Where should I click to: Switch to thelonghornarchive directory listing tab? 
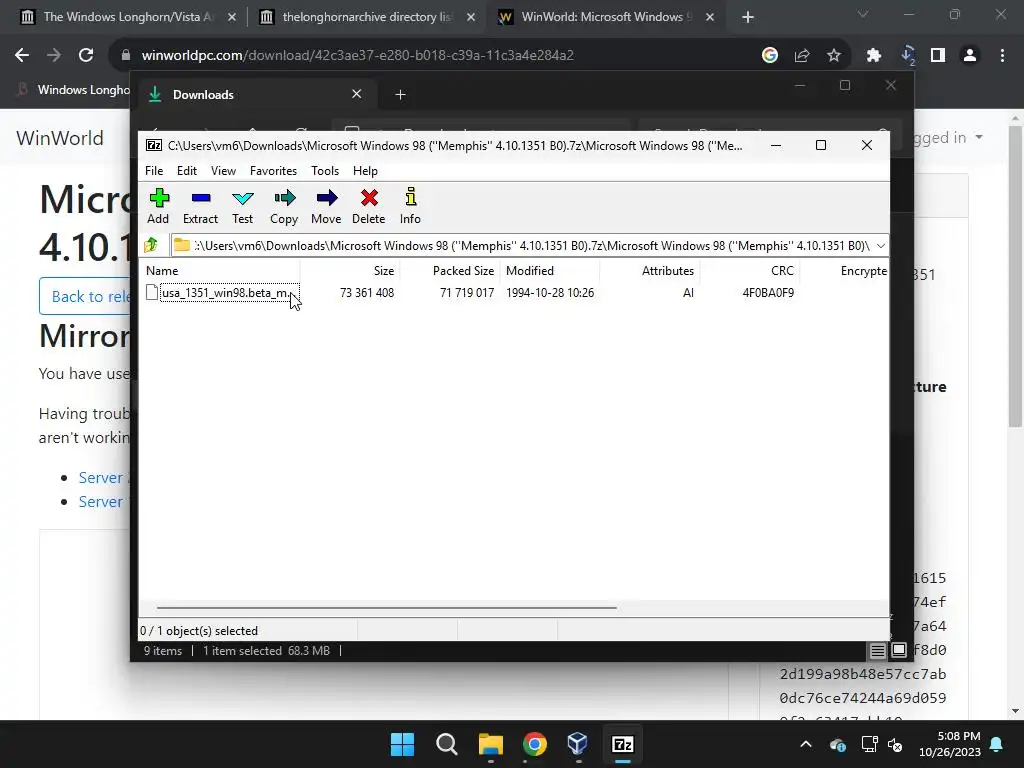click(366, 17)
